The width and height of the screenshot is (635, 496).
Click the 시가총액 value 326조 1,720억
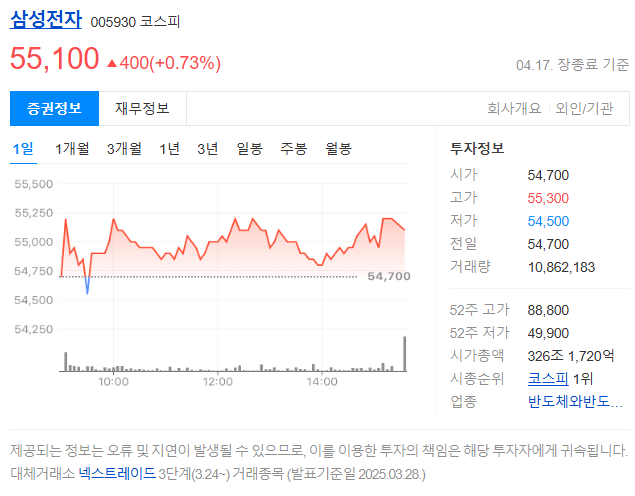pyautogui.click(x=571, y=356)
